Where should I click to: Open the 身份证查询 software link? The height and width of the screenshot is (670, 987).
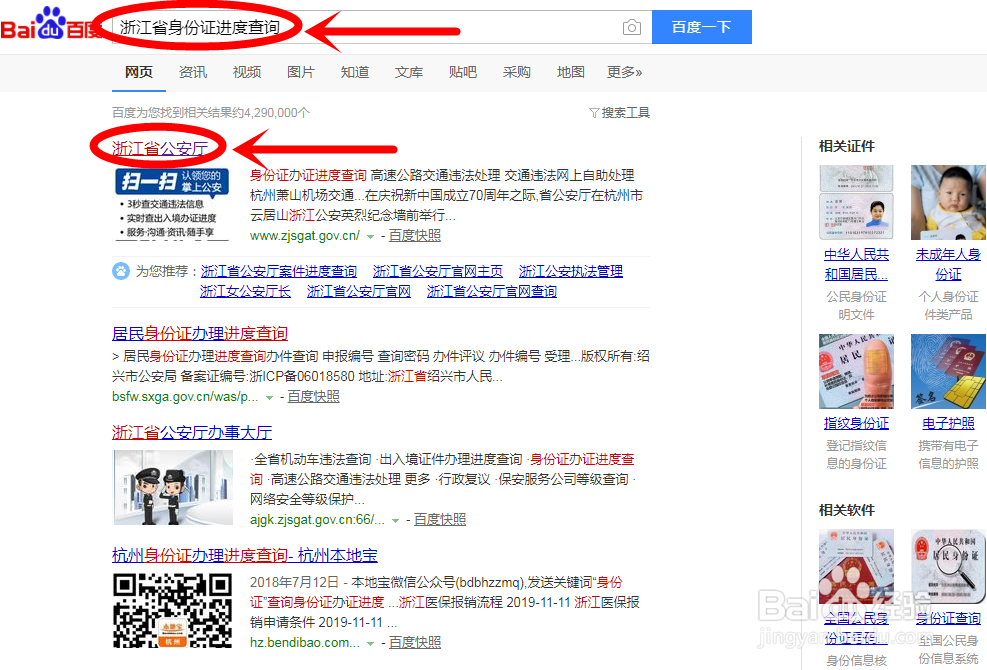coord(948,618)
